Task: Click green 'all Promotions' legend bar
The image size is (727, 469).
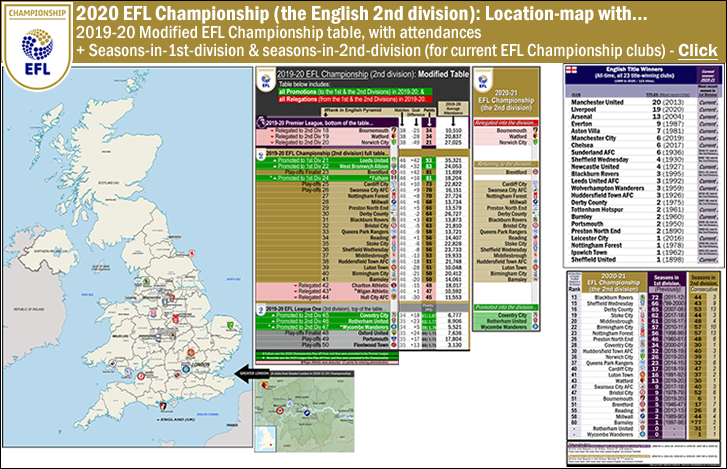Action: coord(355,92)
